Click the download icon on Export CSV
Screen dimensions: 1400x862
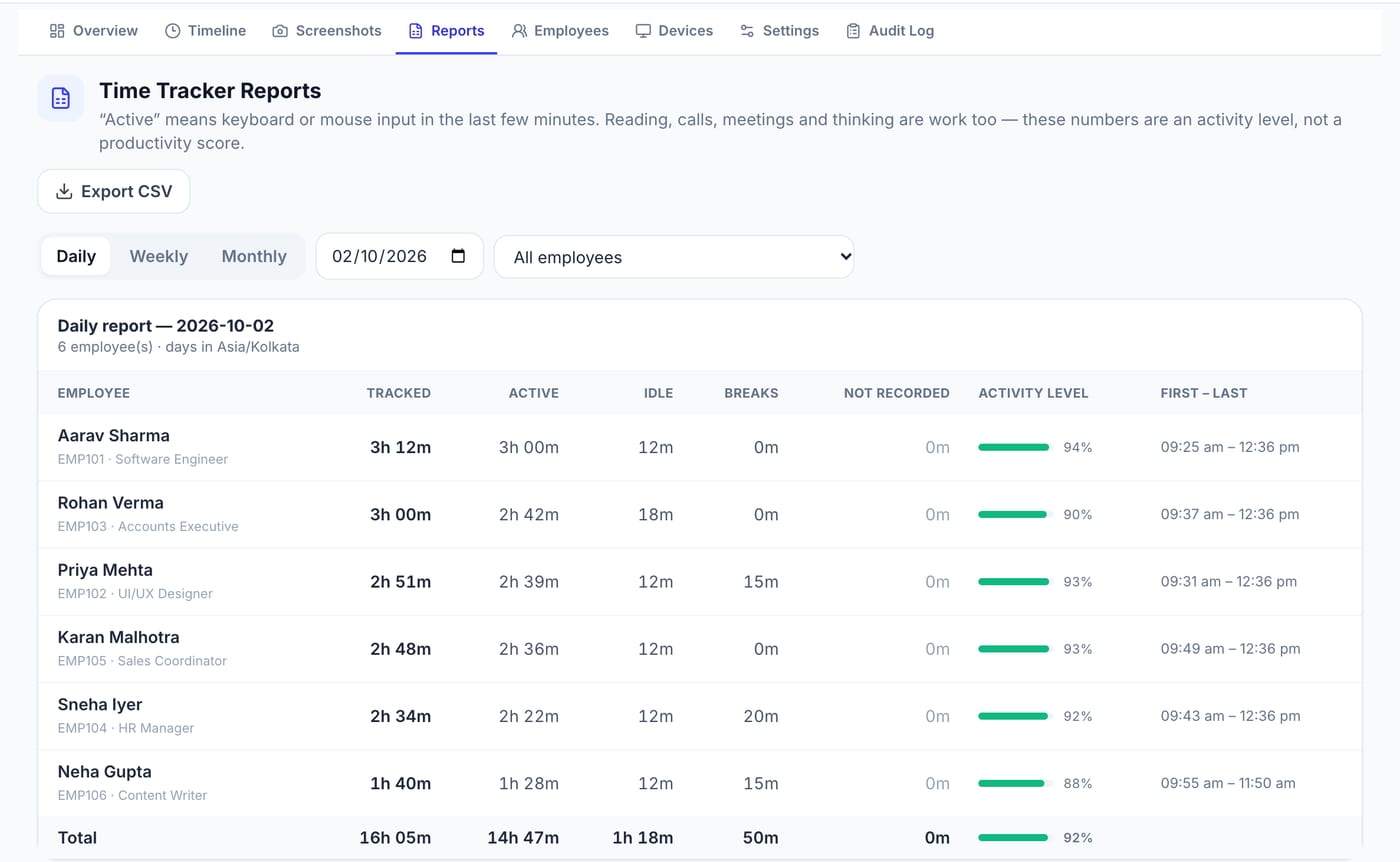click(x=64, y=192)
